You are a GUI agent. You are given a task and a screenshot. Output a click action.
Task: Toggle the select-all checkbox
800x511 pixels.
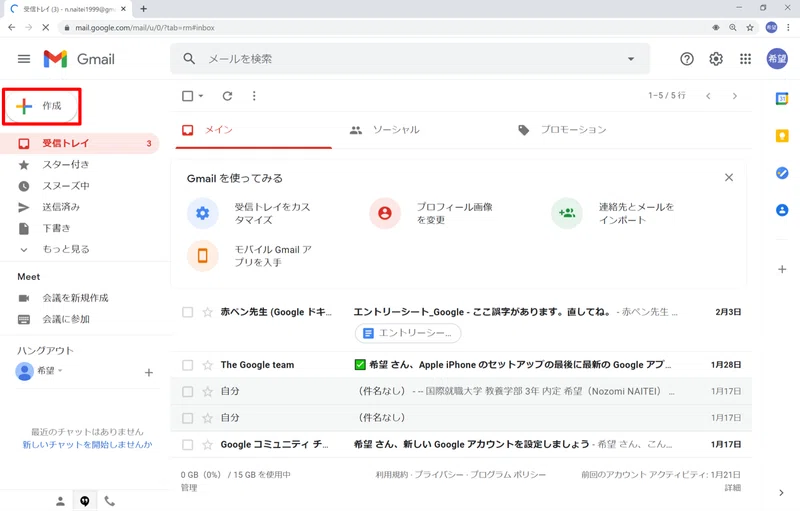(188, 96)
